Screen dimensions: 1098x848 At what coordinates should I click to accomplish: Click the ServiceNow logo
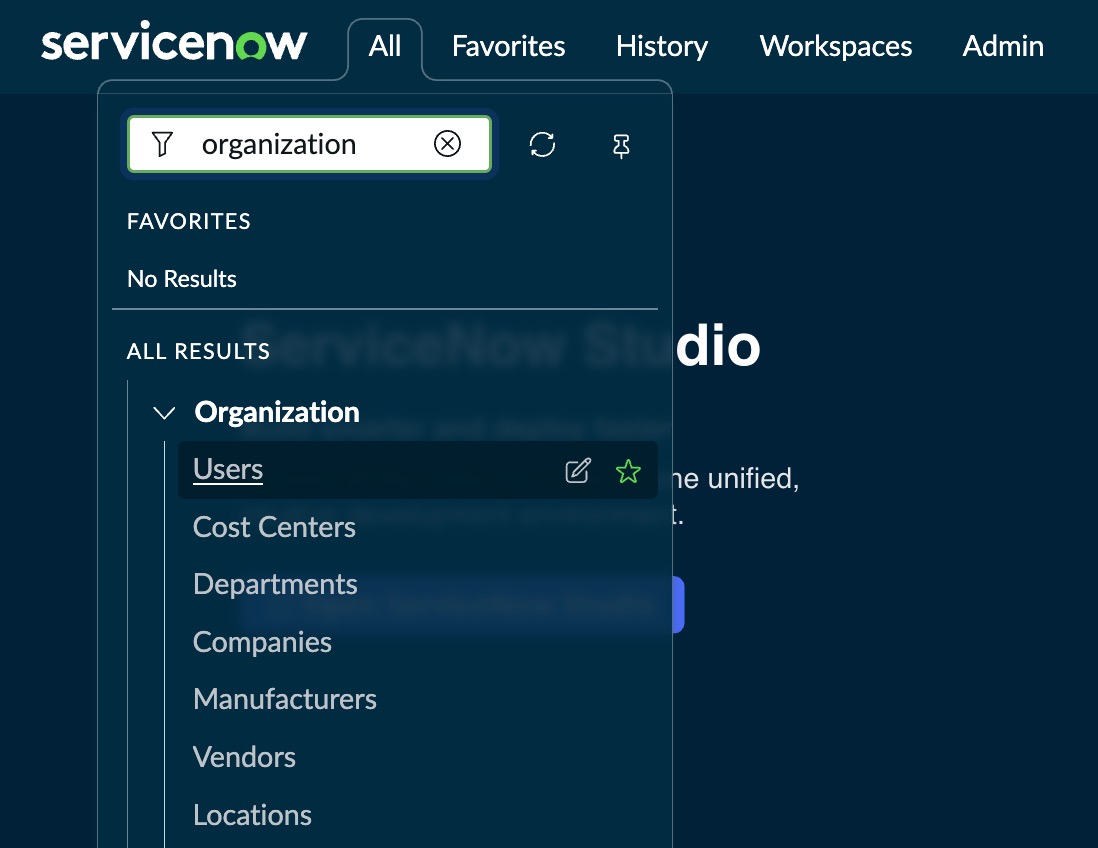(x=174, y=42)
